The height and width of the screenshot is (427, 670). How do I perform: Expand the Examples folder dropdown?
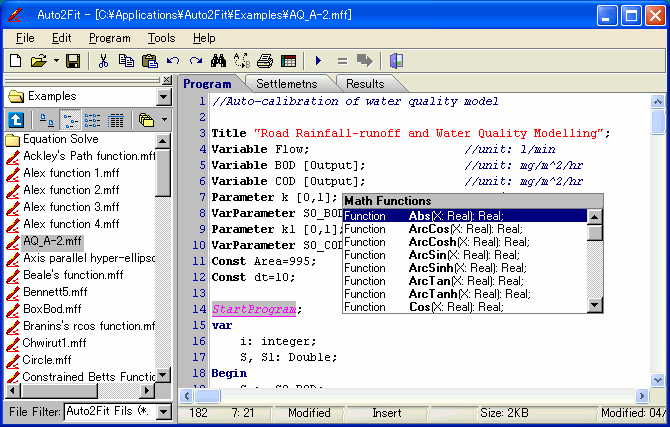pyautogui.click(x=164, y=97)
